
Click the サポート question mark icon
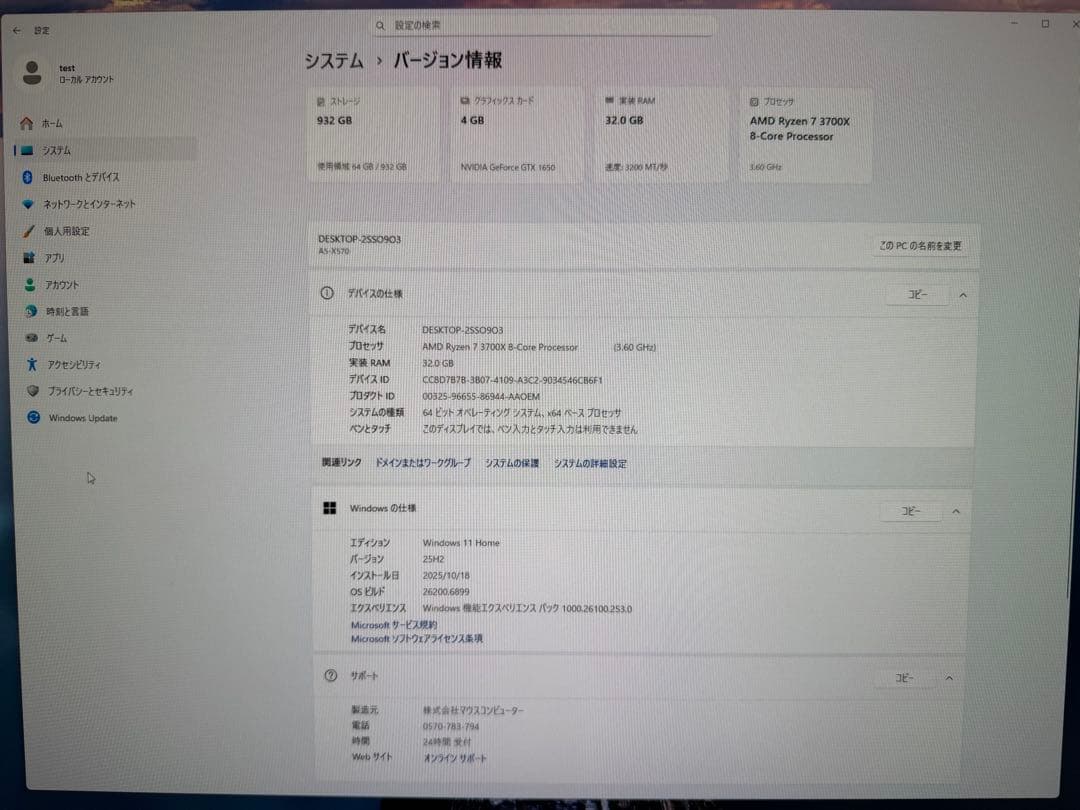(x=329, y=676)
